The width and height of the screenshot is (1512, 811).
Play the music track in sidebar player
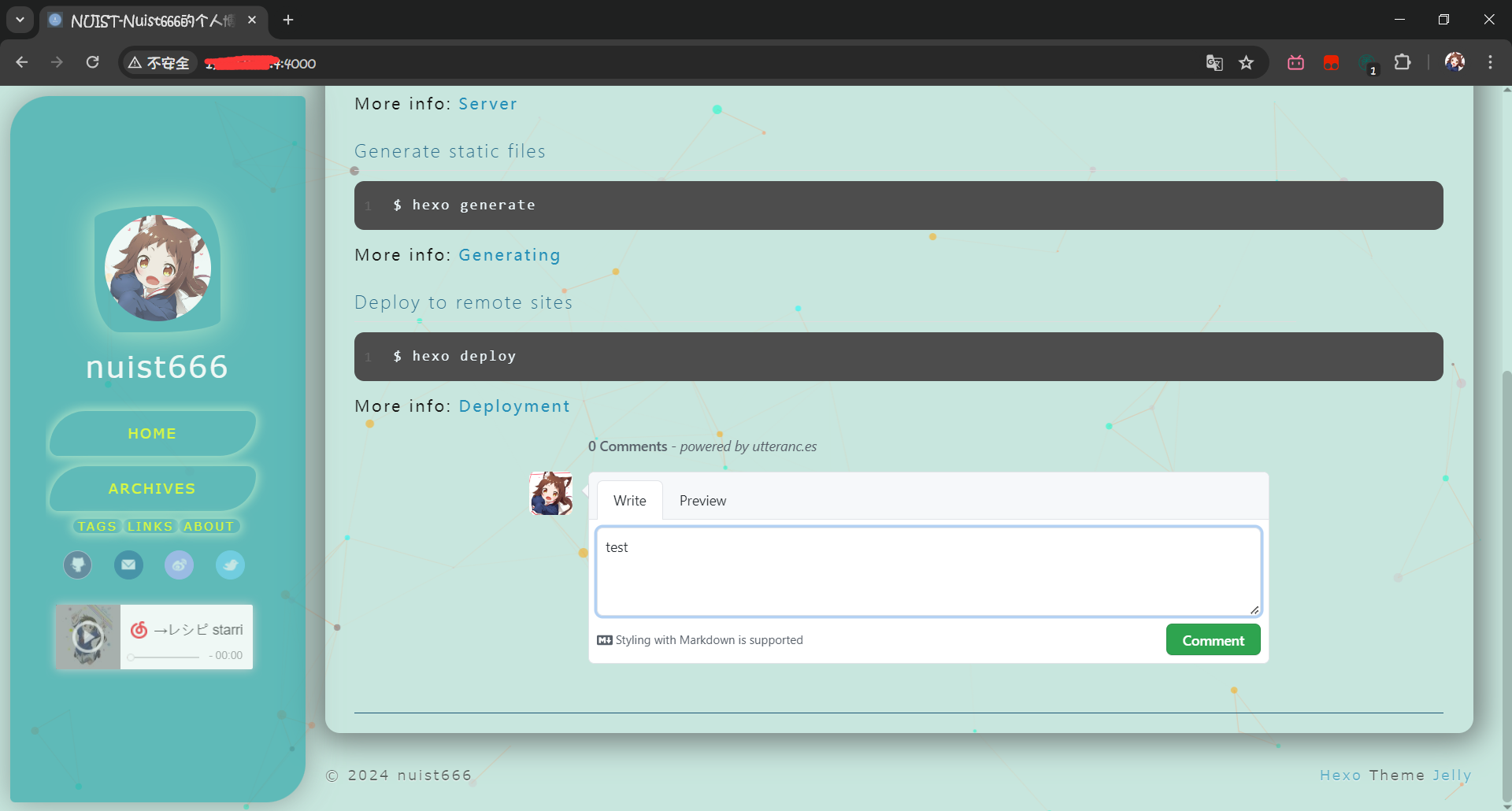tap(88, 637)
